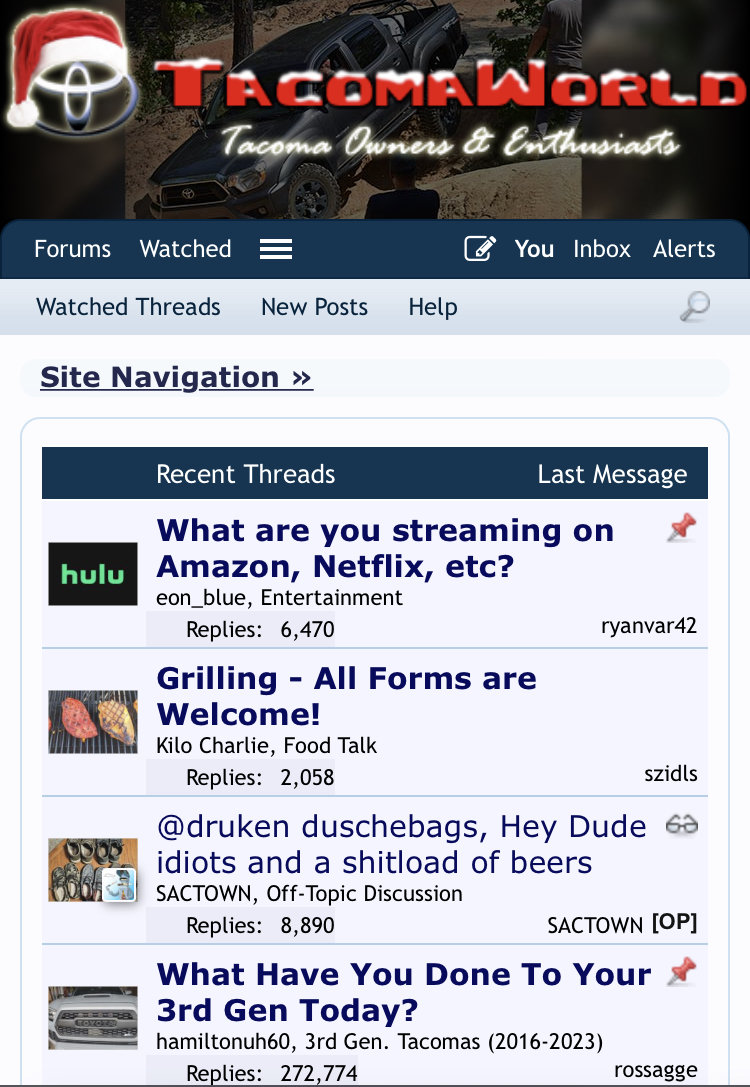
Task: Click the glasses watched icon on SACTOWN thread
Action: click(681, 824)
